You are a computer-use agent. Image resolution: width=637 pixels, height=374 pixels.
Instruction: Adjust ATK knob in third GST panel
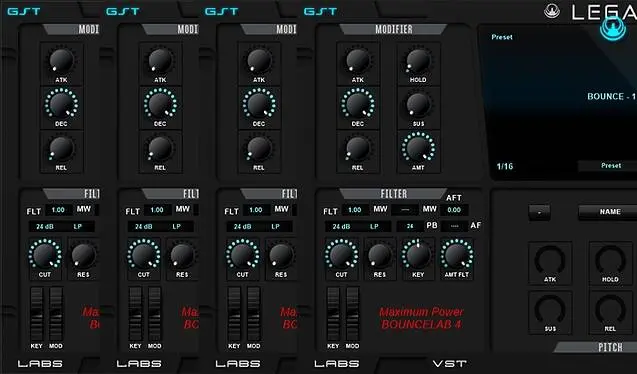259,61
